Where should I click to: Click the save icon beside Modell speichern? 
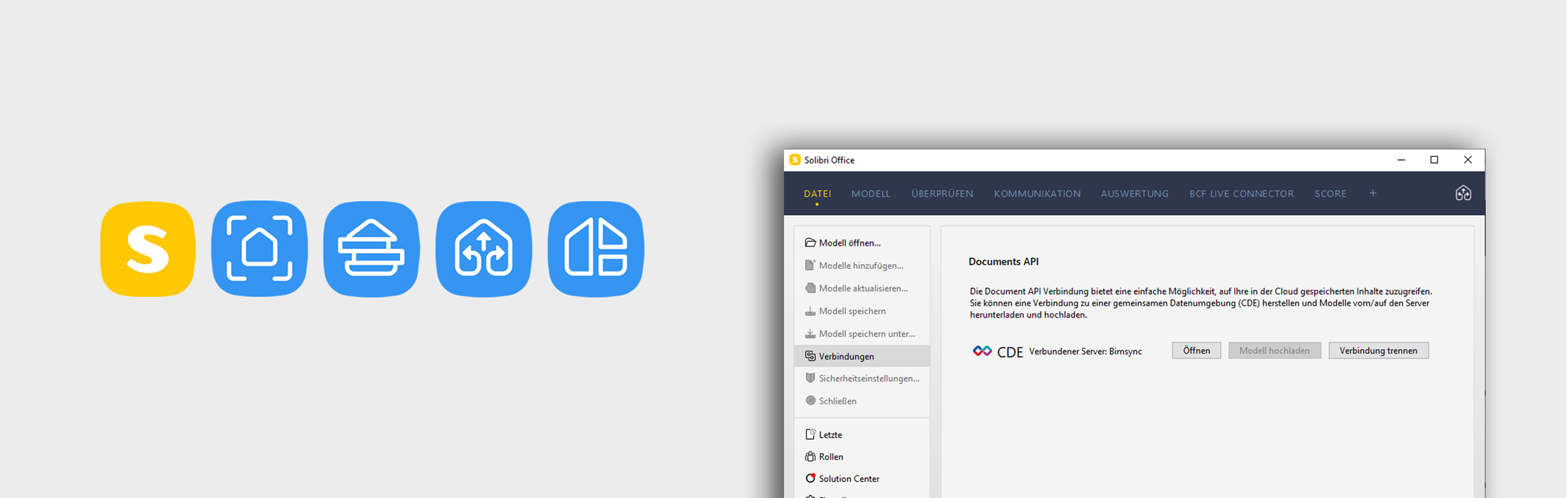(810, 311)
